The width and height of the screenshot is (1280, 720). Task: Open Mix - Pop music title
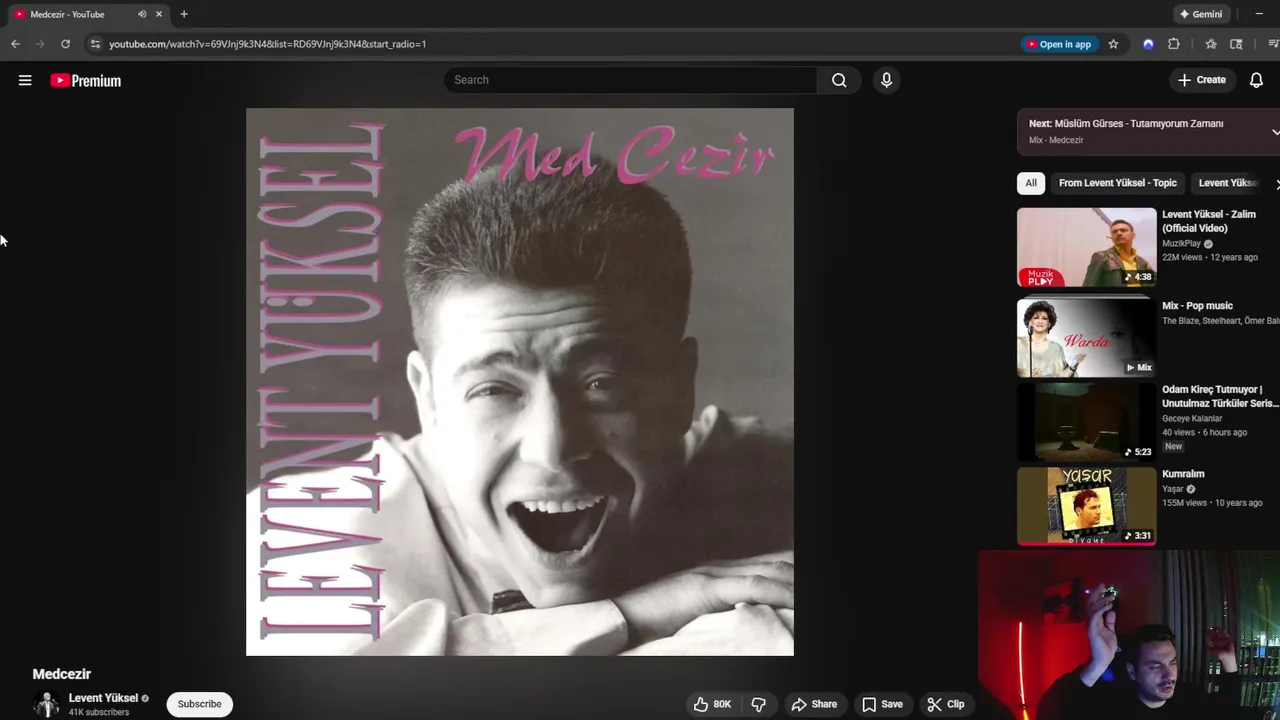pos(1197,306)
